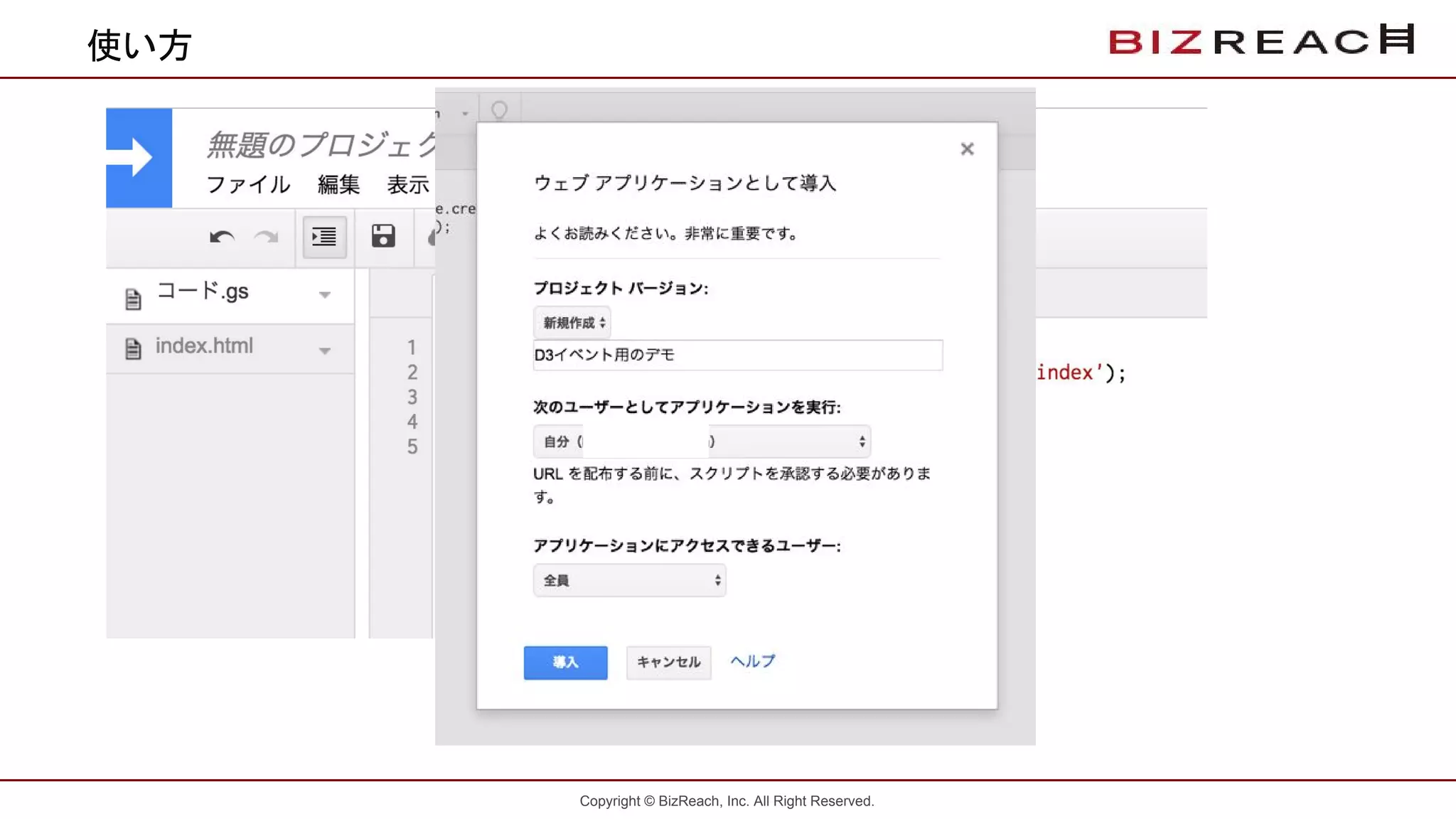
Task: Click the blue arrow Apps Script logo
Action: (x=139, y=158)
